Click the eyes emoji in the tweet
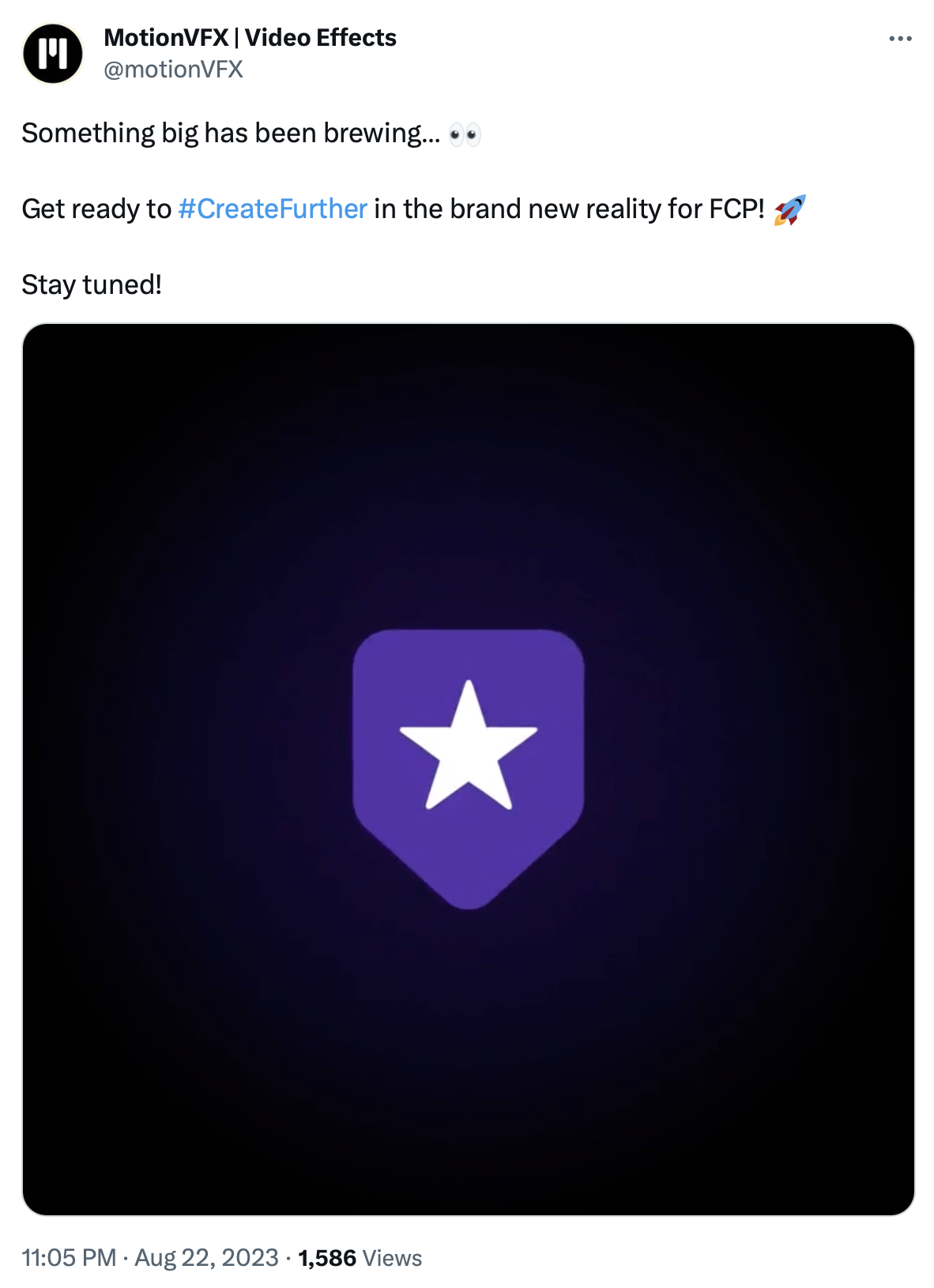The height and width of the screenshot is (1288, 934). point(465,135)
